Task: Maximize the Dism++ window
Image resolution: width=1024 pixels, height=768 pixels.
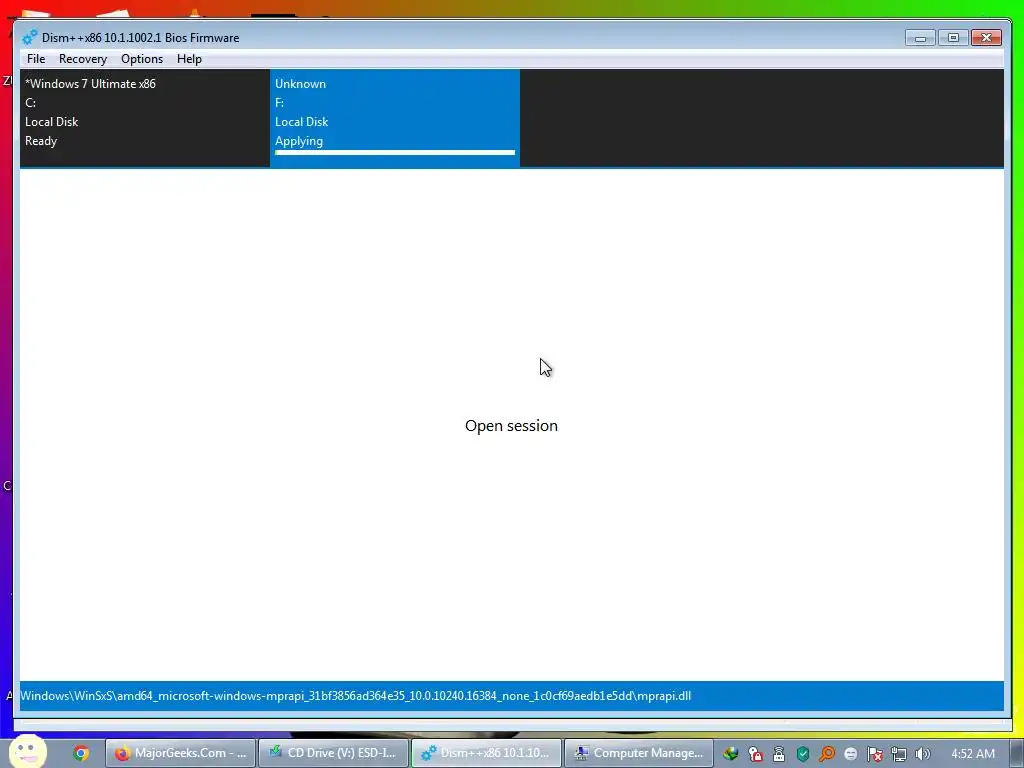Action: coord(953,38)
